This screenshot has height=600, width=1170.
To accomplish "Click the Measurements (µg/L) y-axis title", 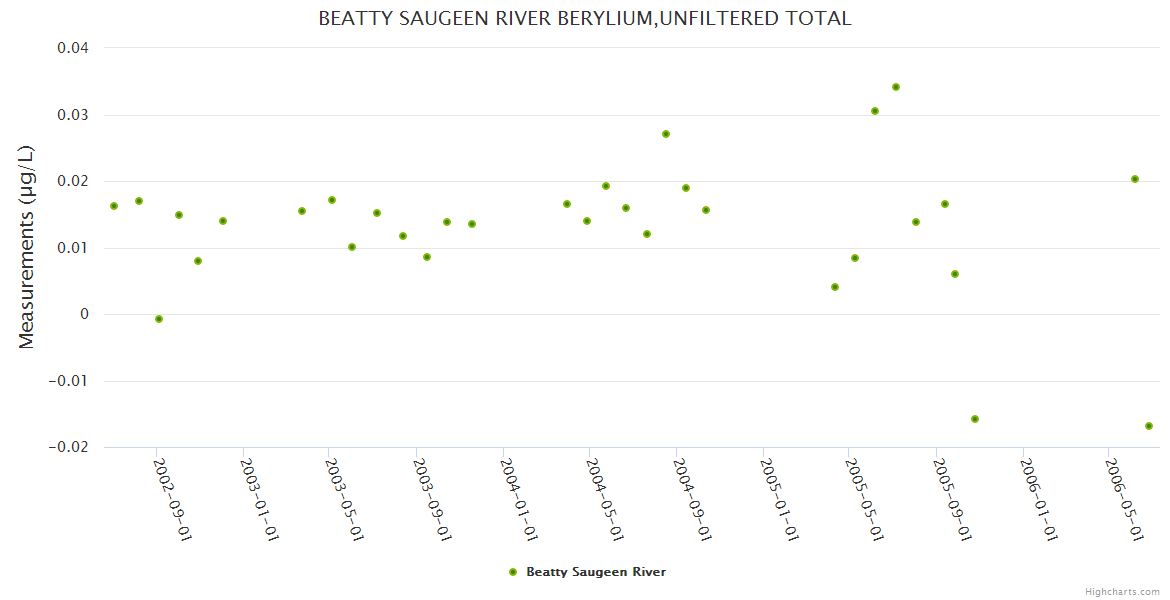I will pyautogui.click(x=27, y=247).
